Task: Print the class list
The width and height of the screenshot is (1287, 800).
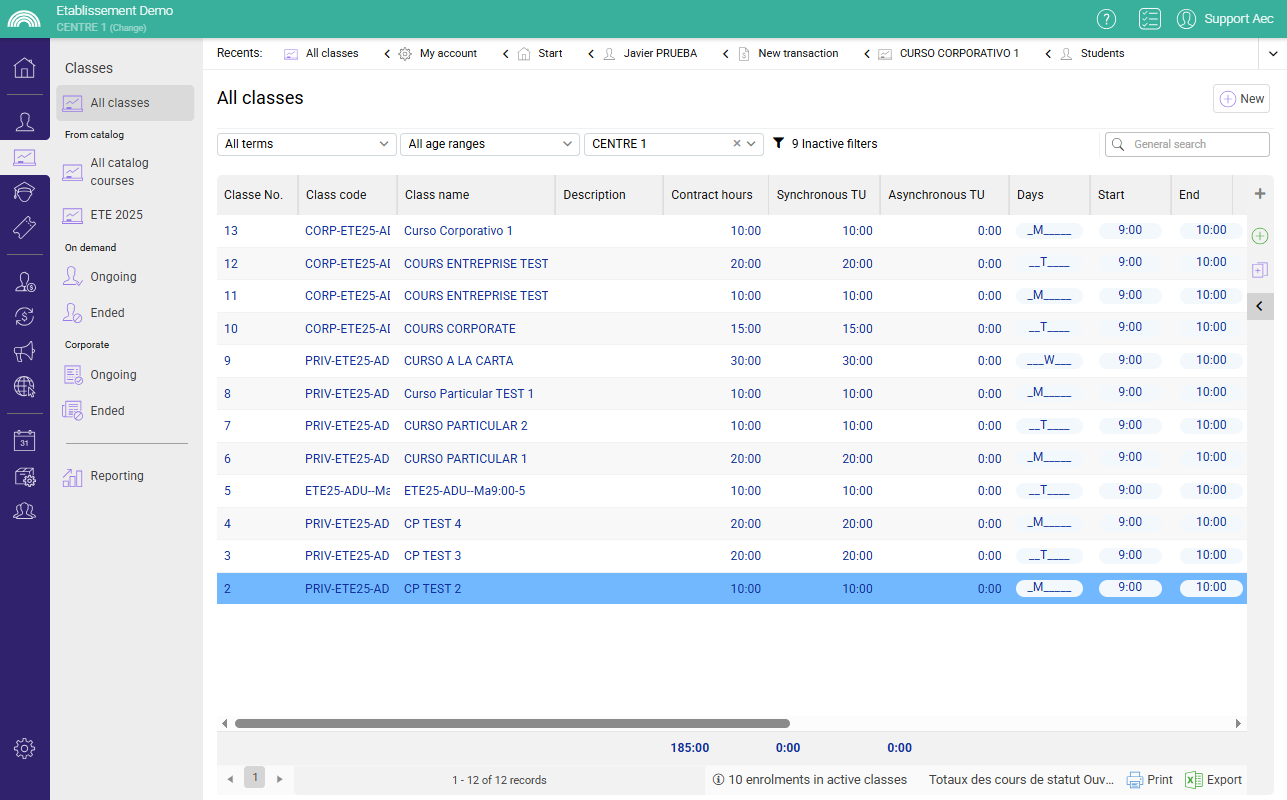Action: (1150, 780)
